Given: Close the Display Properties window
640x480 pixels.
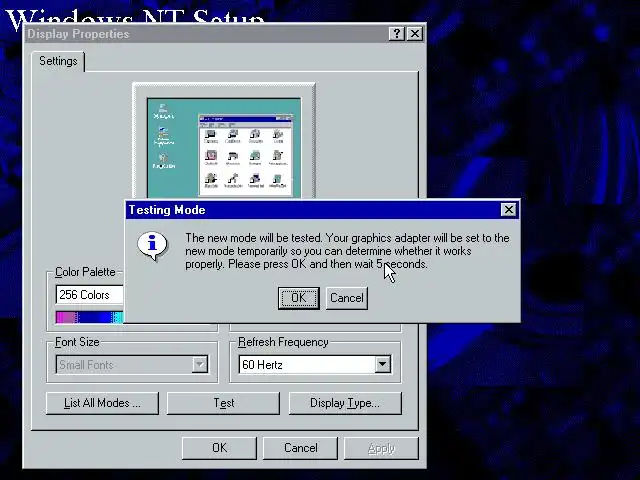Looking at the screenshot, I should pos(415,33).
